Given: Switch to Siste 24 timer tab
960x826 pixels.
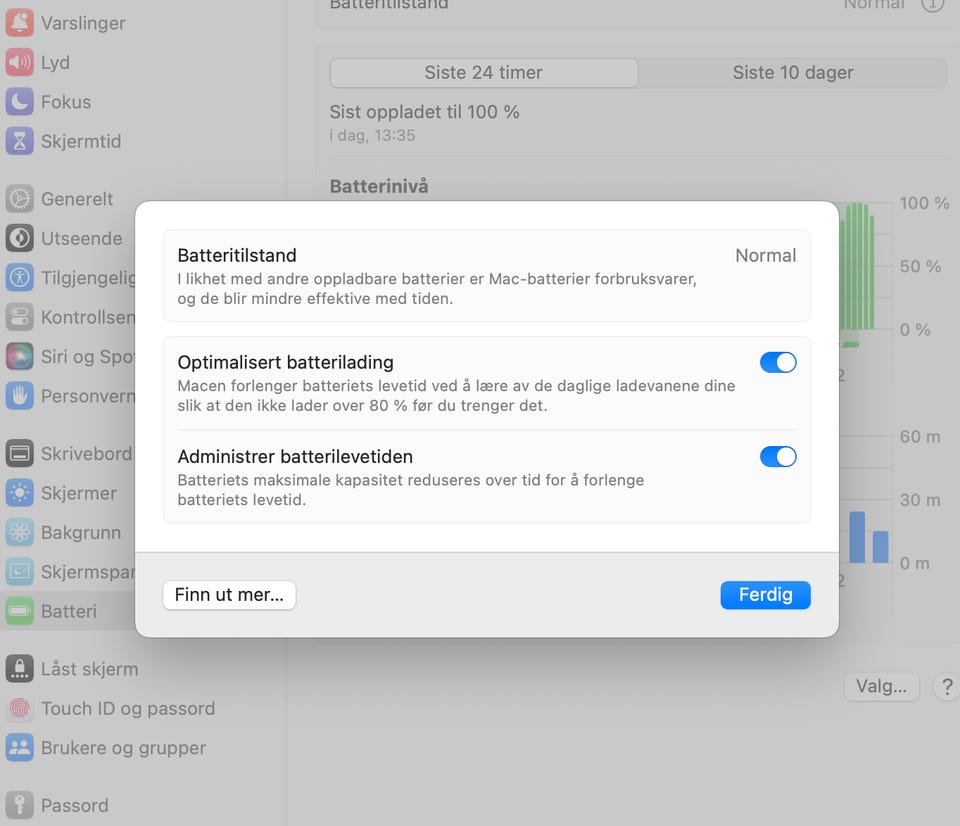Looking at the screenshot, I should pos(484,73).
